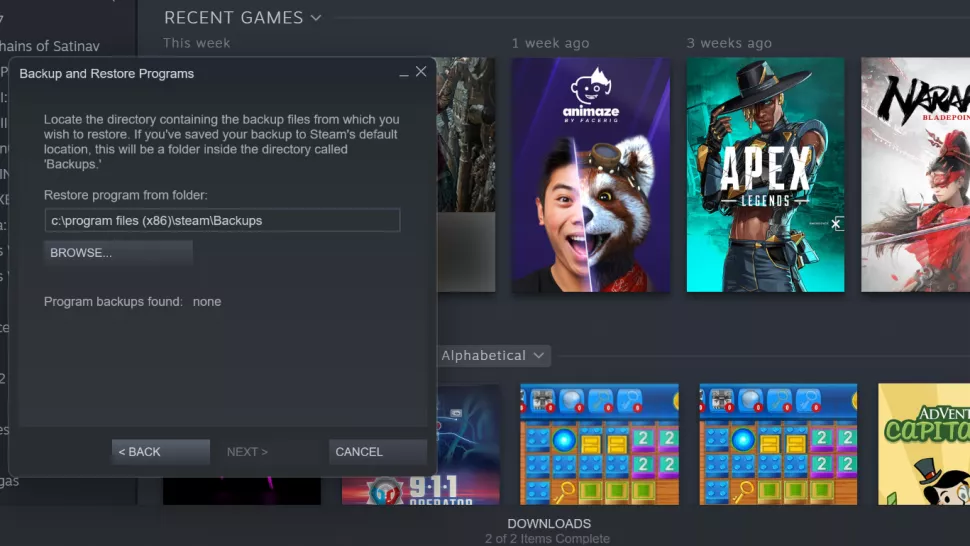Viewport: 970px width, 546px height.
Task: Click the BROWSE... button
Action: (x=118, y=253)
